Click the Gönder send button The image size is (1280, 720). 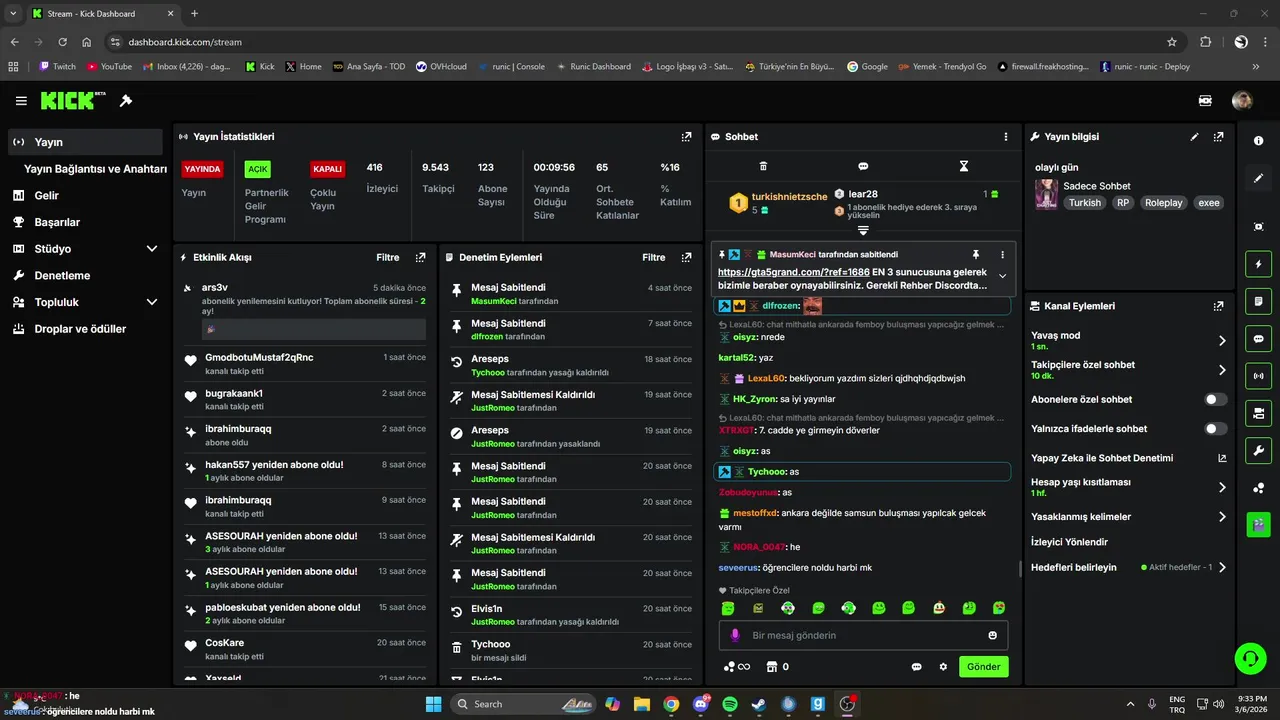[x=983, y=667]
